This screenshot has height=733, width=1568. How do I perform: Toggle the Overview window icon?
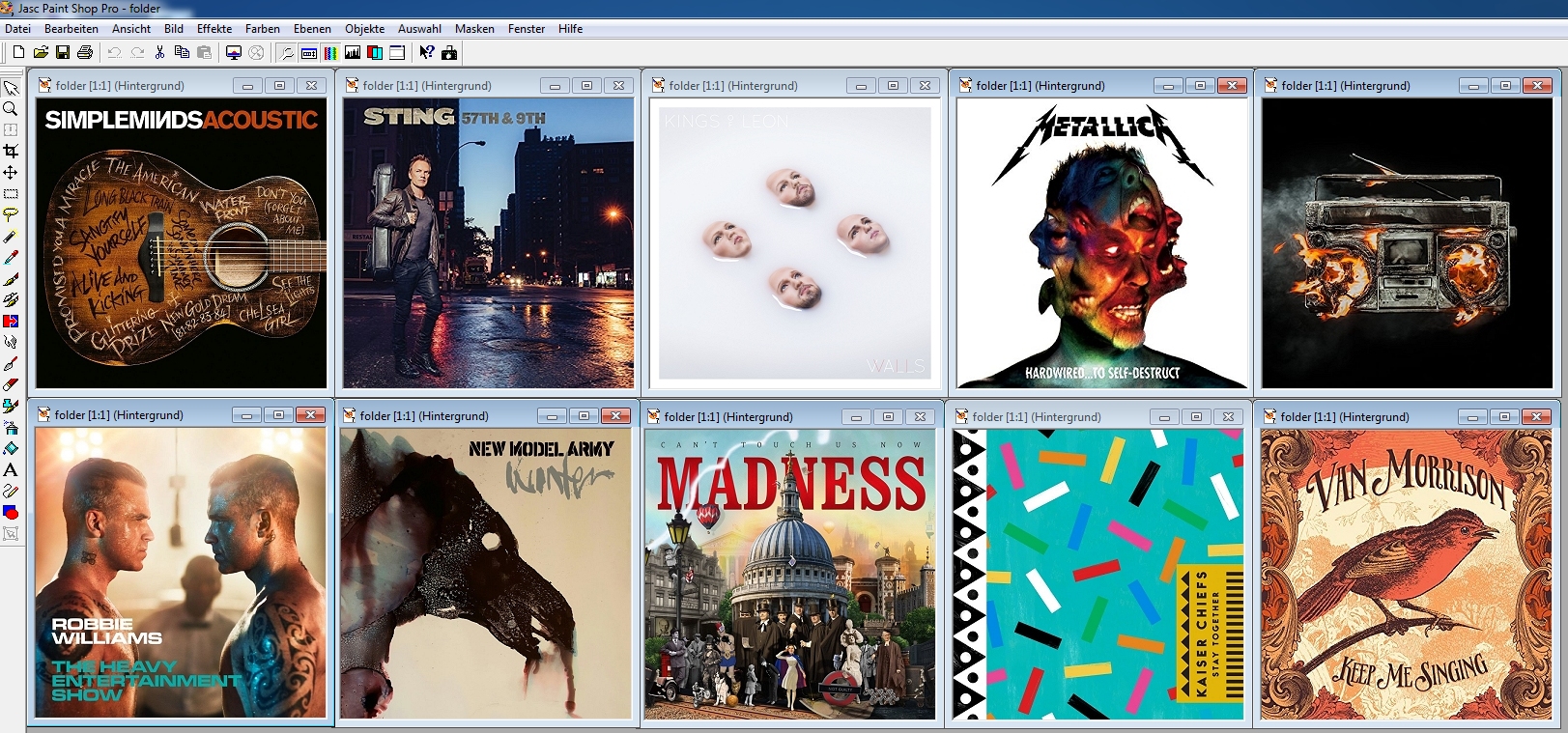(x=397, y=52)
